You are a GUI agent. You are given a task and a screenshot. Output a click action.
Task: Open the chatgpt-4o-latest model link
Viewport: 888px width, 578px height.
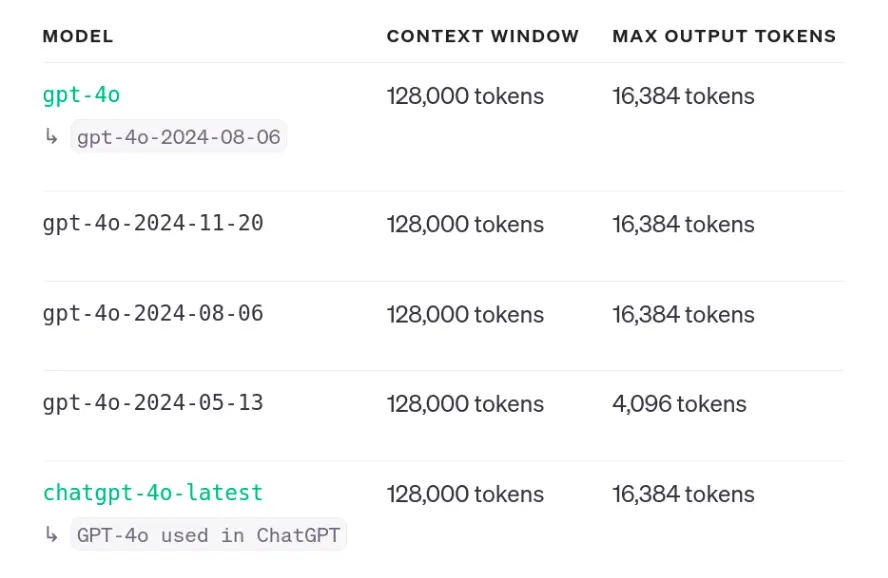coord(152,493)
